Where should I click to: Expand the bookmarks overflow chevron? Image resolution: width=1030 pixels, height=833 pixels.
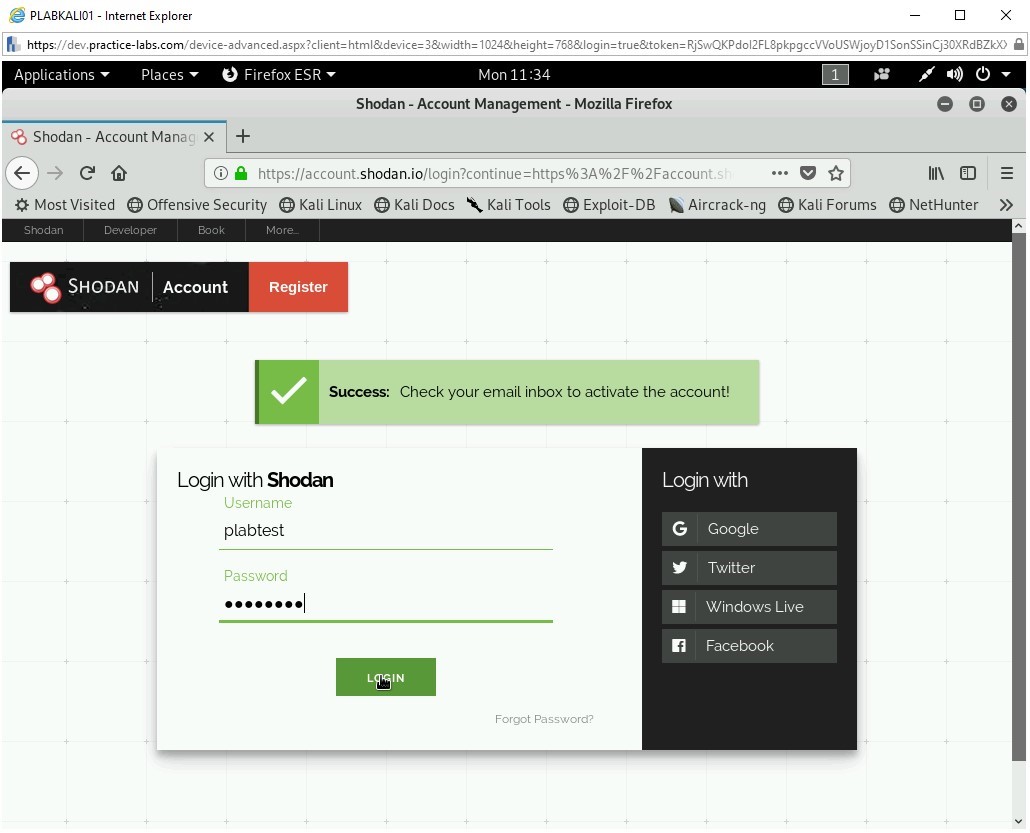point(1006,205)
